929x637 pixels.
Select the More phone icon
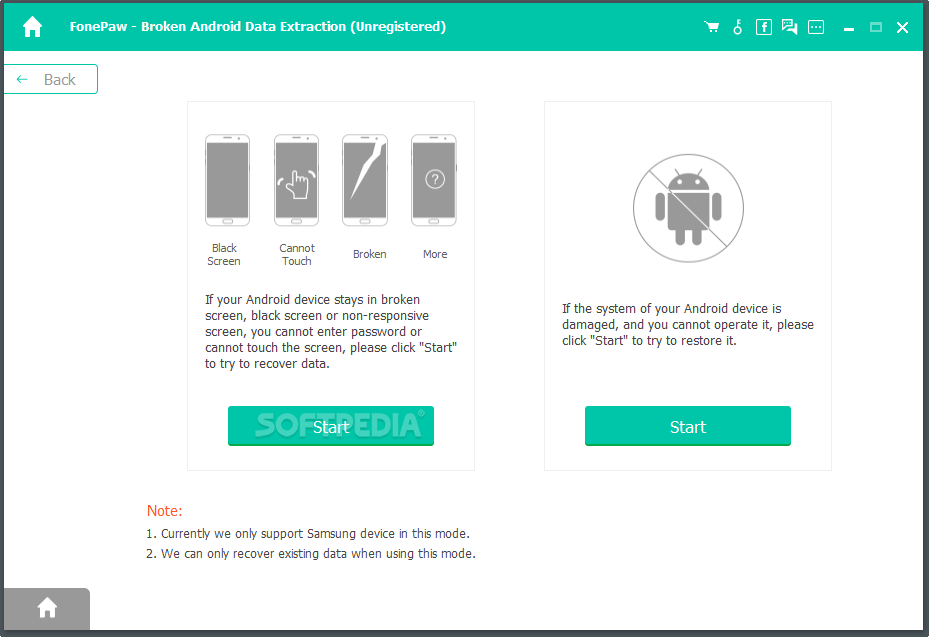point(434,180)
